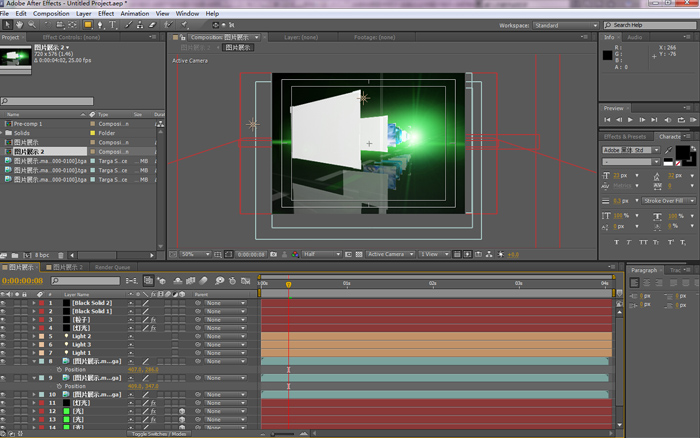
Task: Click the snapshot camera icon in viewer
Action: pyautogui.click(x=272, y=254)
